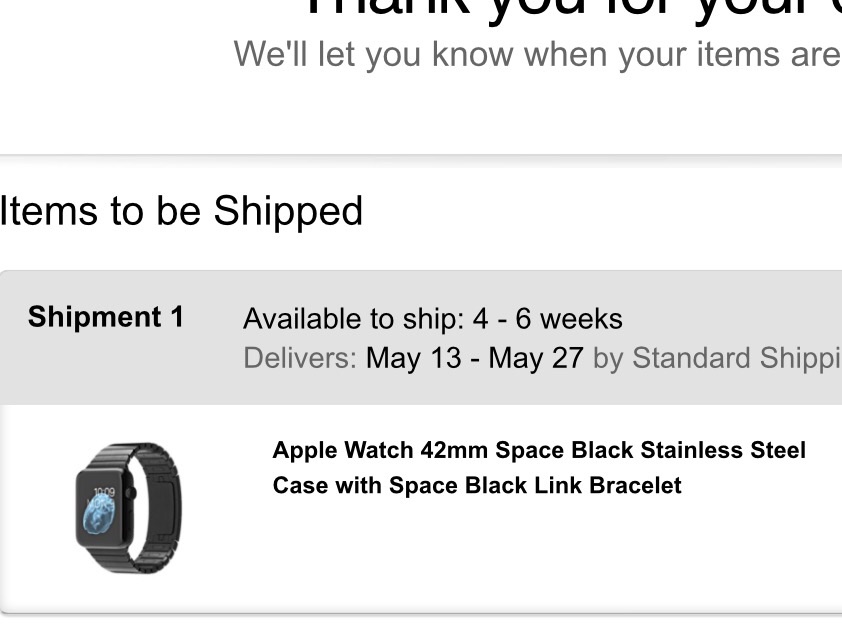Open the Apple Watch product thumbnail image

point(129,507)
